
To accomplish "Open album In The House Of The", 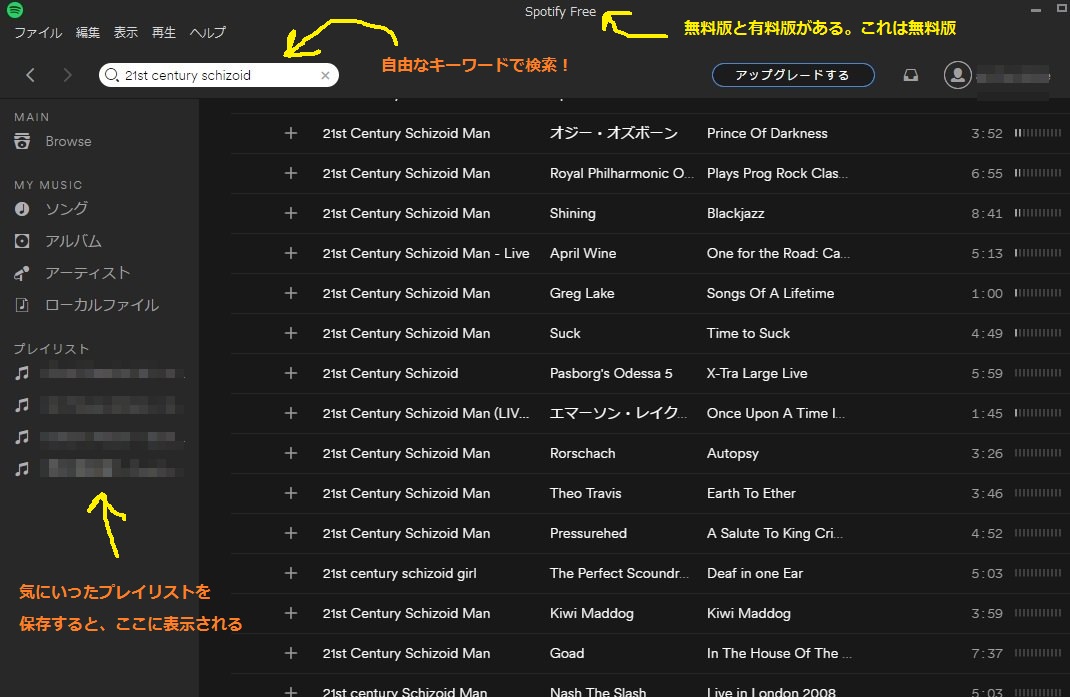I will tap(779, 653).
